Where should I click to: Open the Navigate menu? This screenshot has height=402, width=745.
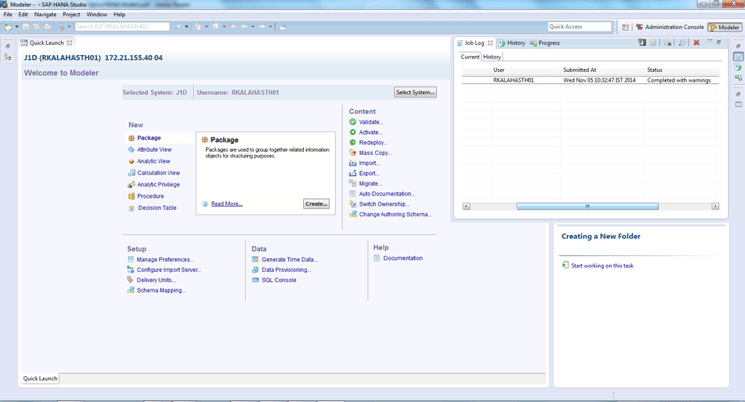pos(45,14)
